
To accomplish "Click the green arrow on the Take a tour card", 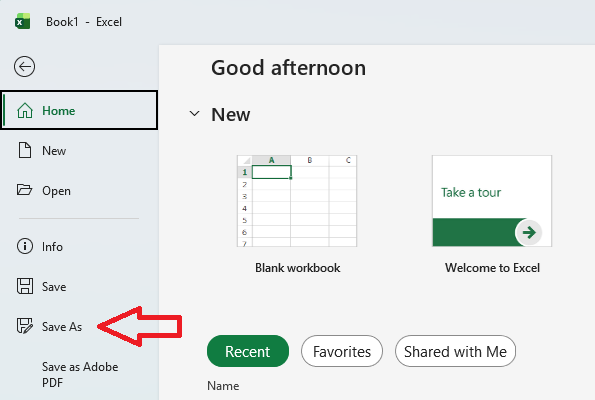I will pos(529,232).
